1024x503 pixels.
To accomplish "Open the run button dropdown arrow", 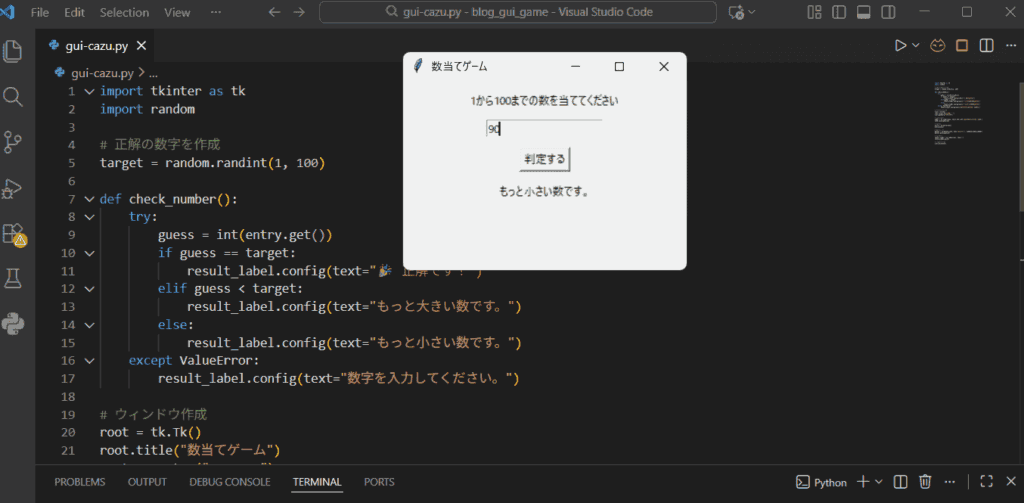I will pyautogui.click(x=916, y=45).
